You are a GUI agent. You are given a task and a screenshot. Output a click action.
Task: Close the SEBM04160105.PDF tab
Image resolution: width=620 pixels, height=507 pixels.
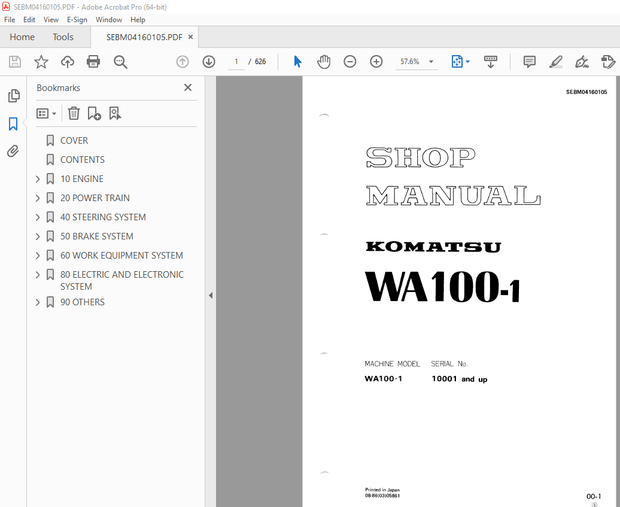point(191,37)
